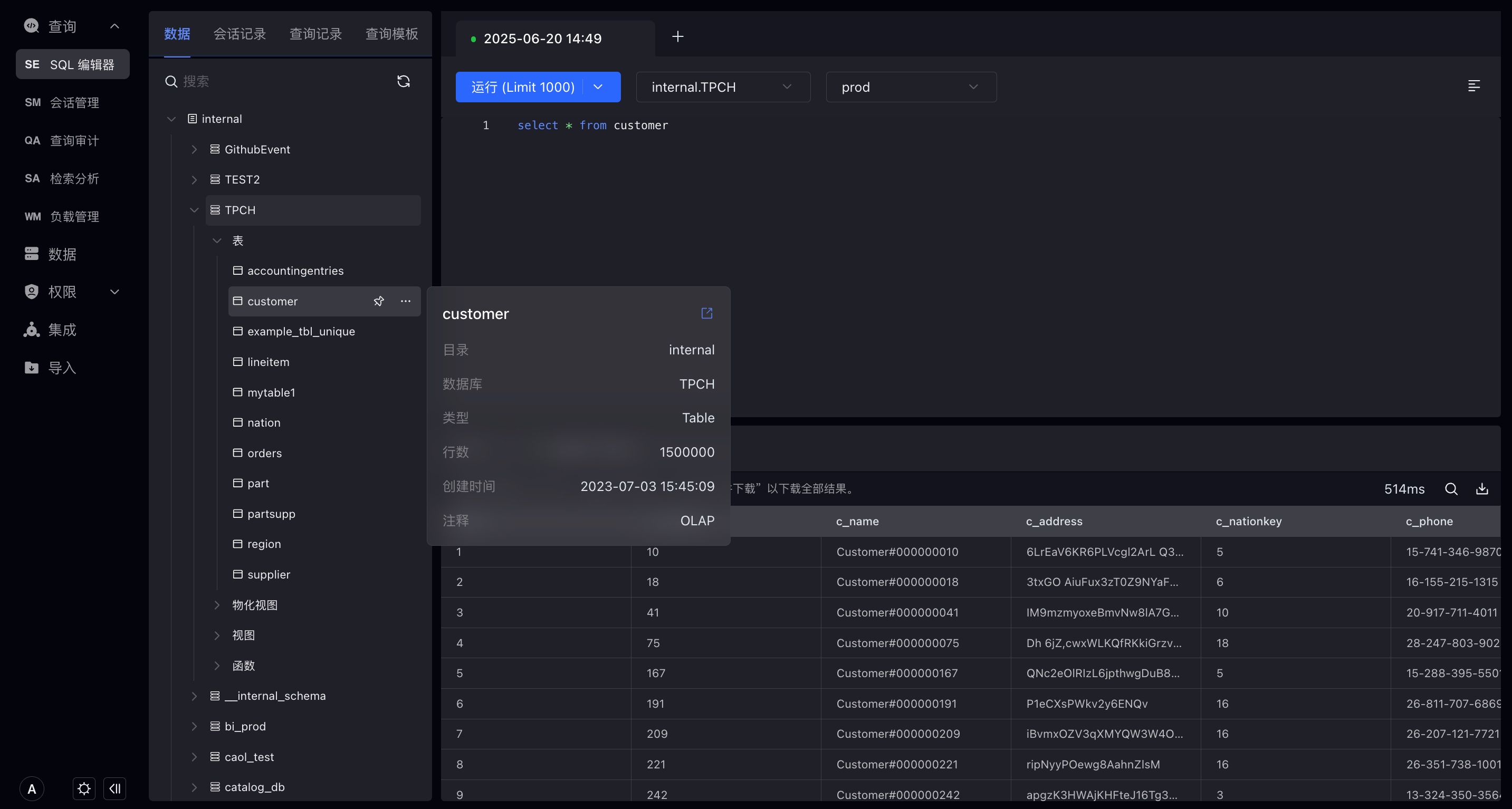The image size is (1512, 809).
Task: Open the run options dropdown arrow
Action: click(598, 87)
